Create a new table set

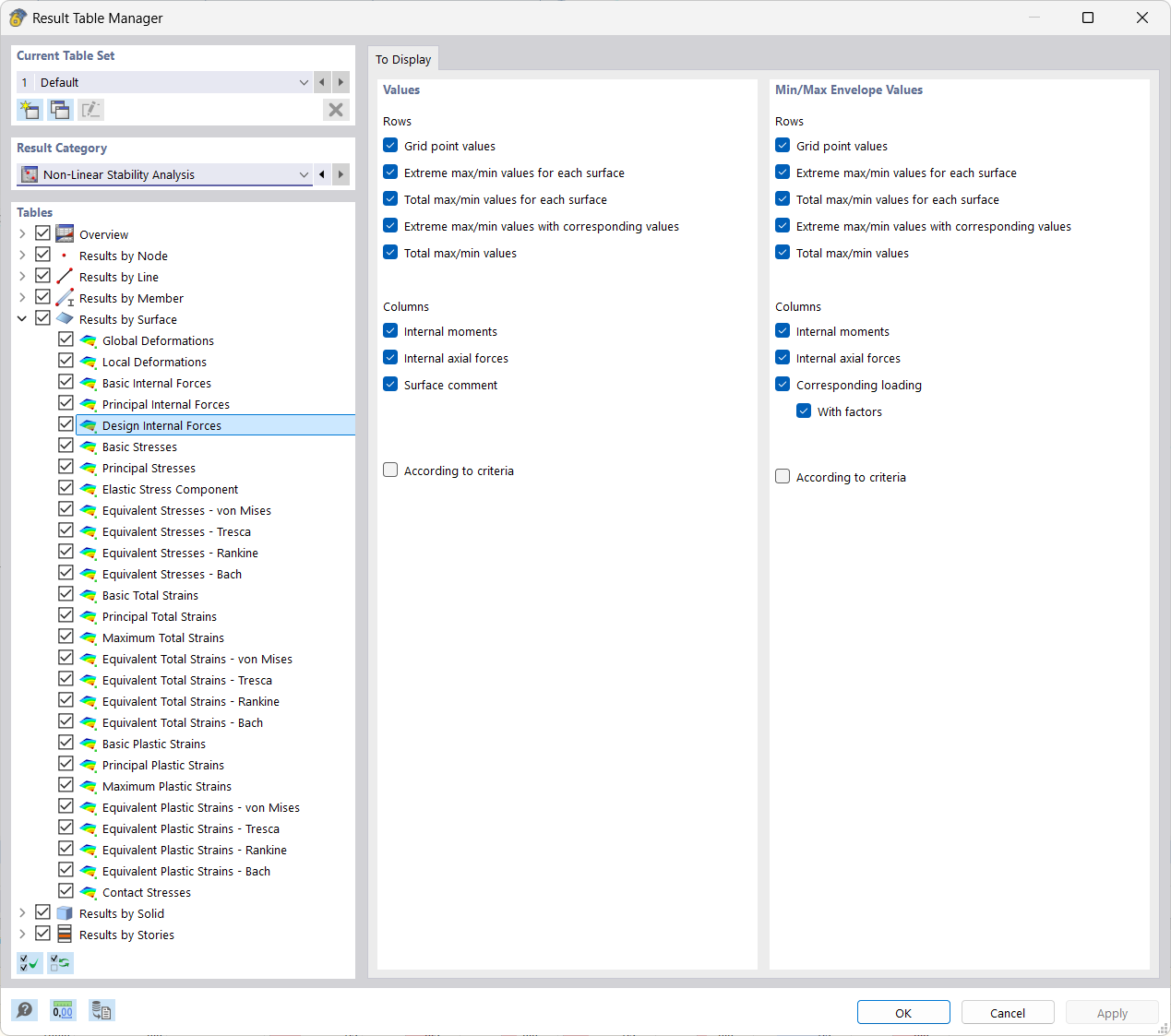point(29,109)
